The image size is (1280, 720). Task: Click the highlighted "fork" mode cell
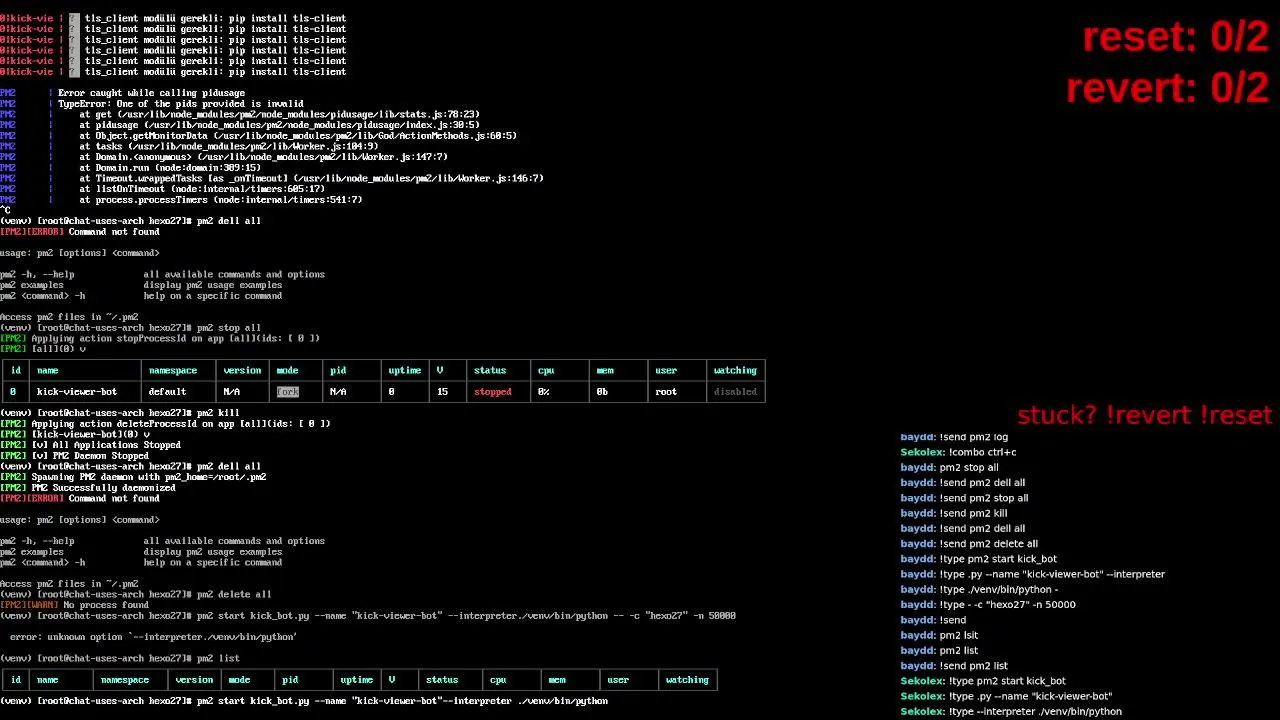pyautogui.click(x=288, y=392)
